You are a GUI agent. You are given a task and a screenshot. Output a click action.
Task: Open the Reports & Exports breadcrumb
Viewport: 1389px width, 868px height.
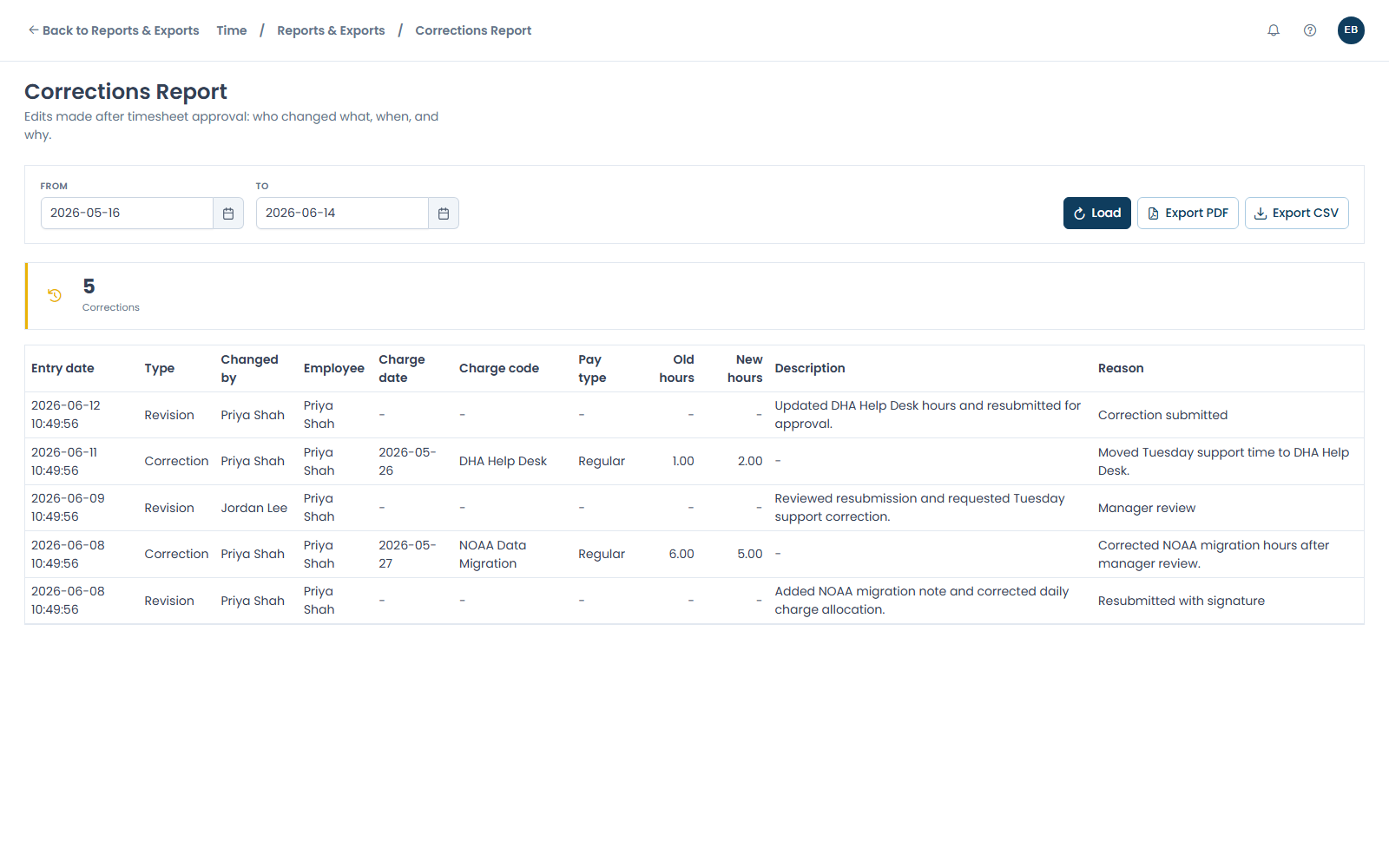[x=331, y=30]
